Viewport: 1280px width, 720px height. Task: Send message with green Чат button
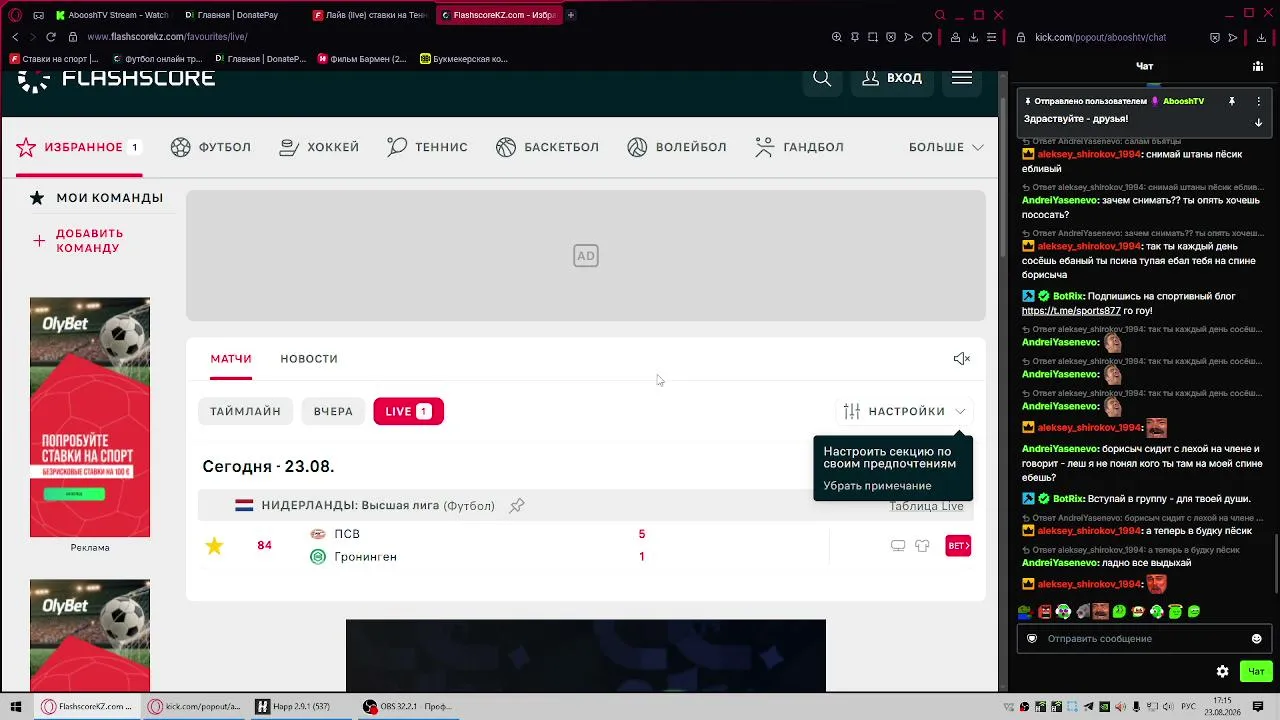coord(1256,671)
